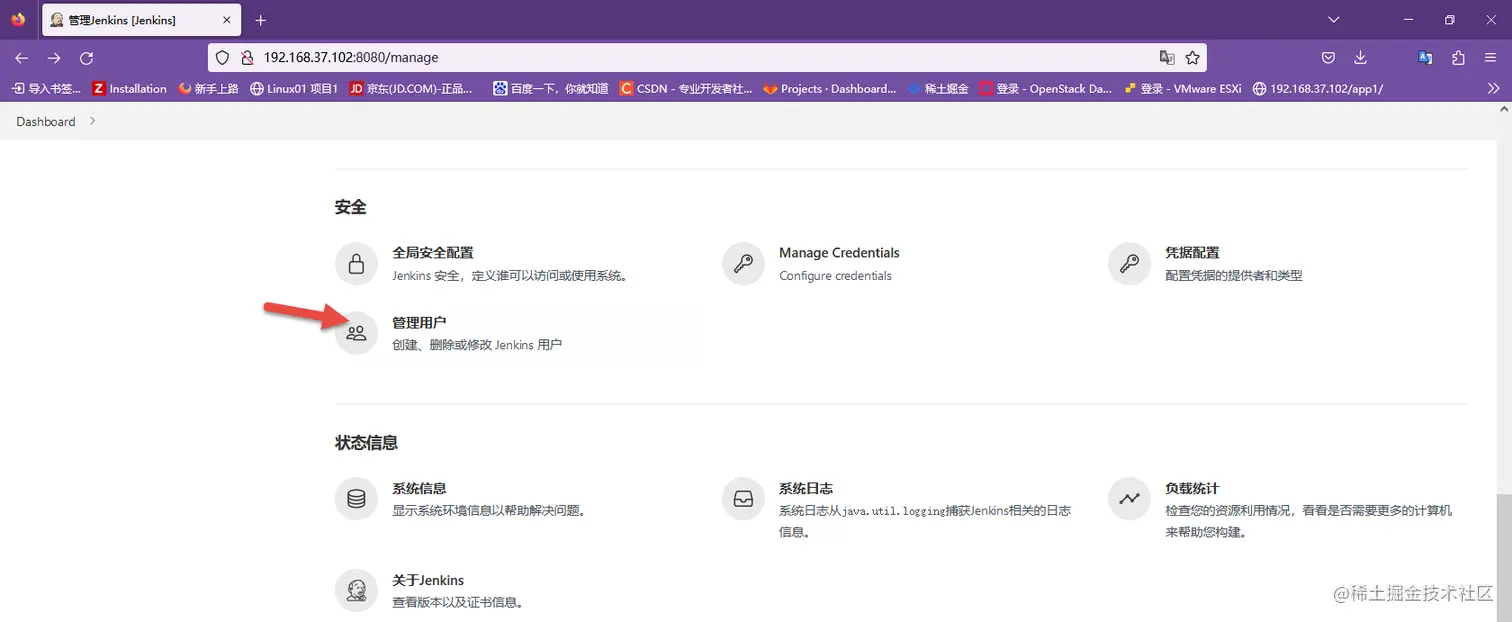This screenshot has height=622, width=1512.
Task: Open the Pocket save icon
Action: click(x=1328, y=58)
